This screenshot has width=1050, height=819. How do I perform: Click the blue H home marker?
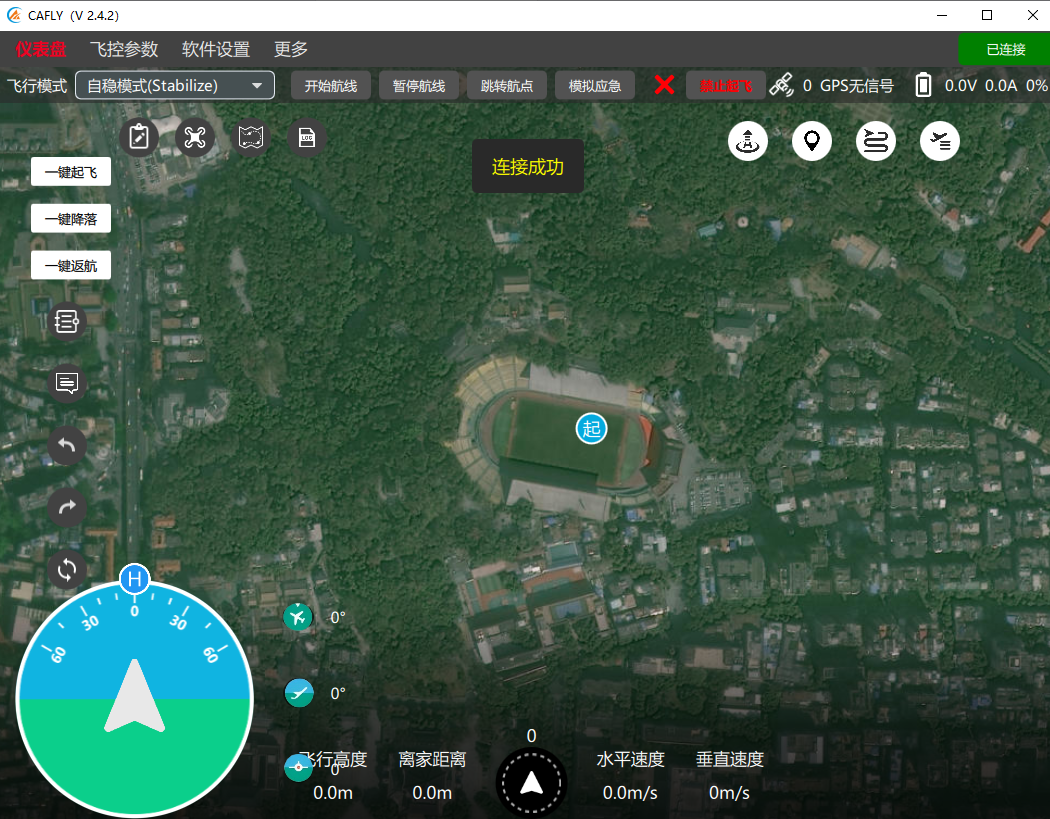coord(135,579)
